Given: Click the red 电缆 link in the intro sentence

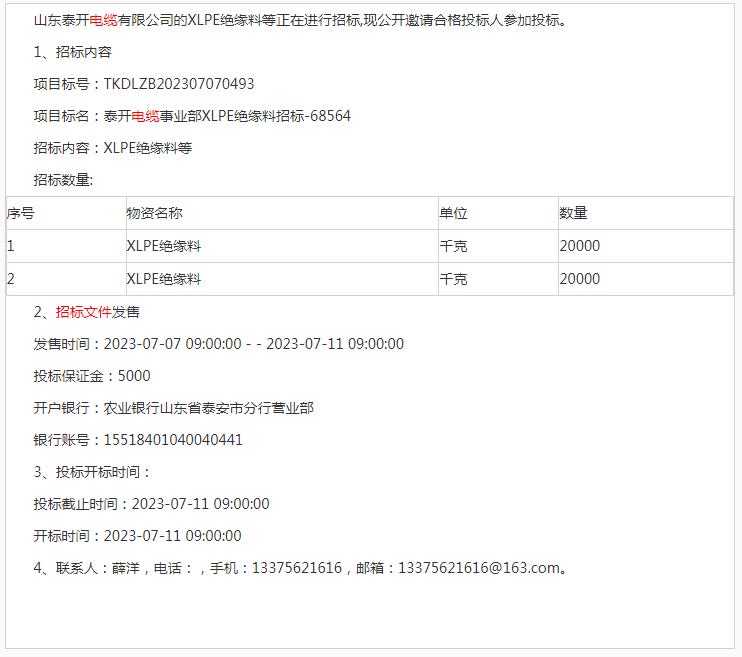Looking at the screenshot, I should click(103, 20).
